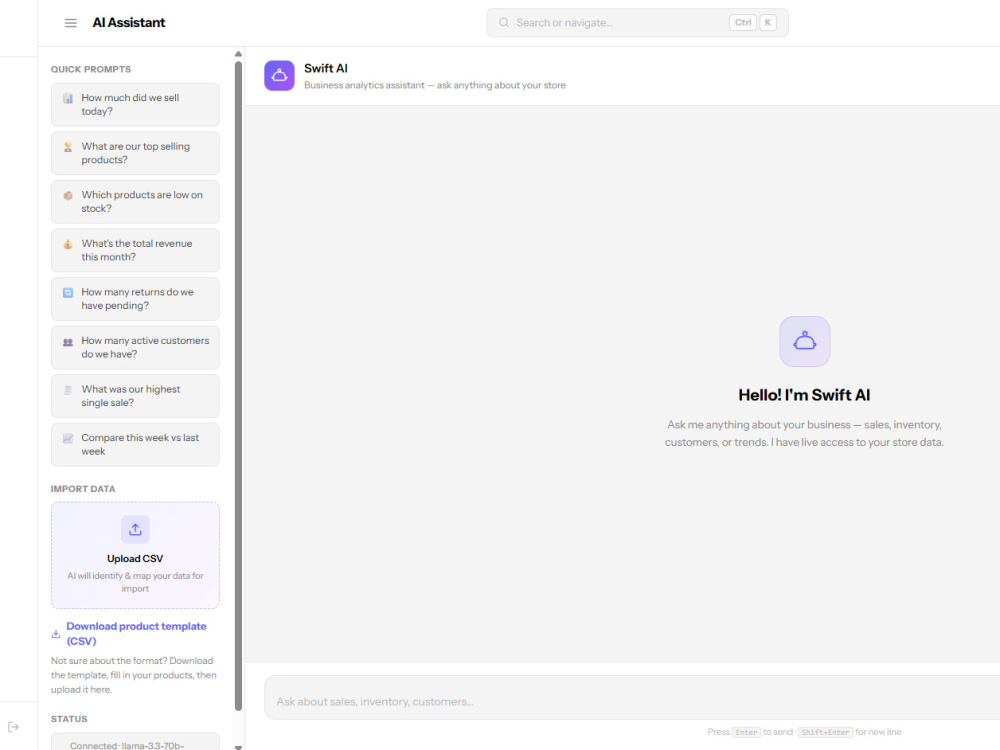The width and height of the screenshot is (1000, 750).
Task: Select 'Compare this week vs last week' prompt
Action: [x=135, y=445]
